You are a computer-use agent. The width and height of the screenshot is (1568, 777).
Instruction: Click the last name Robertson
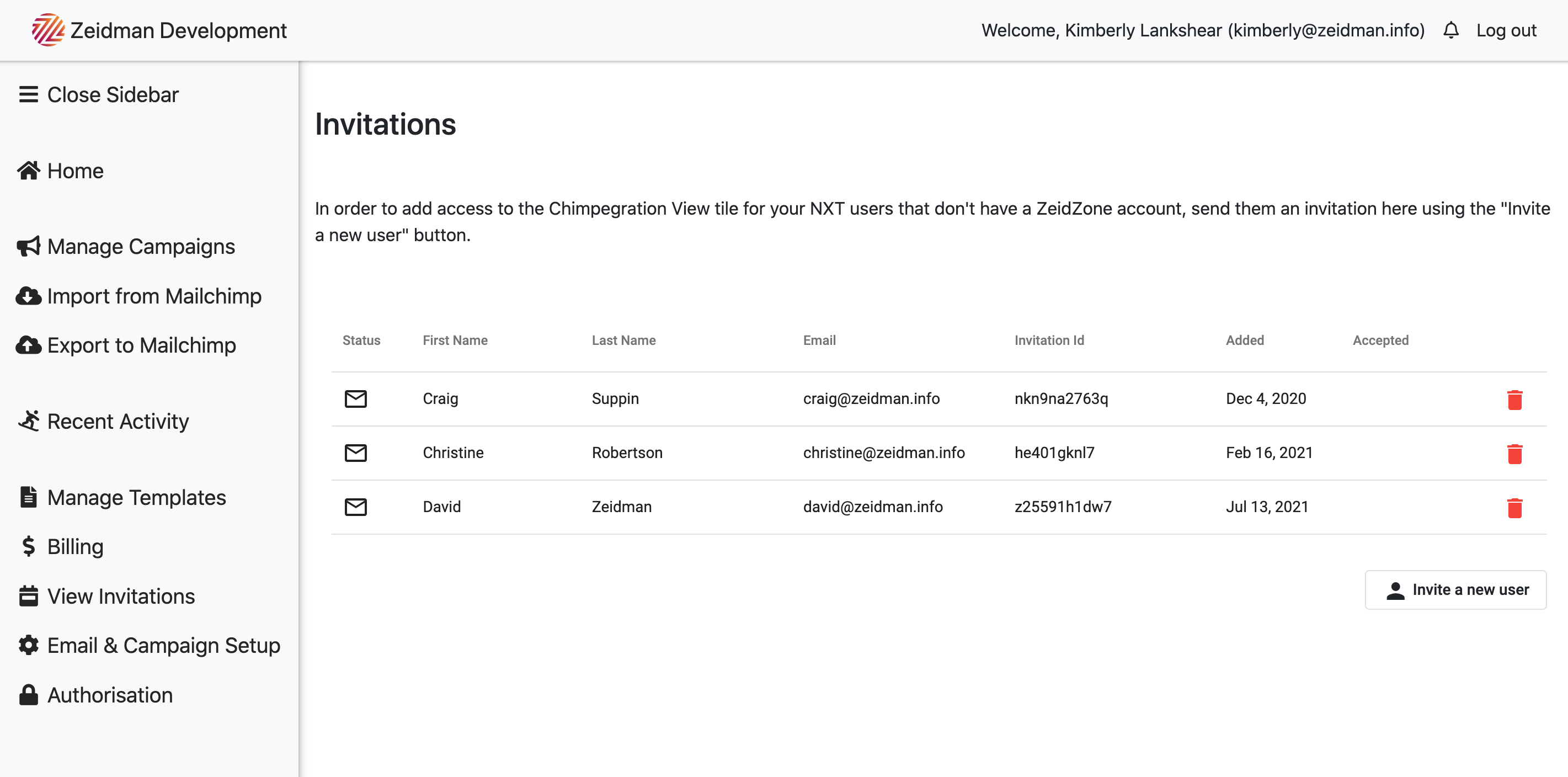pos(627,453)
